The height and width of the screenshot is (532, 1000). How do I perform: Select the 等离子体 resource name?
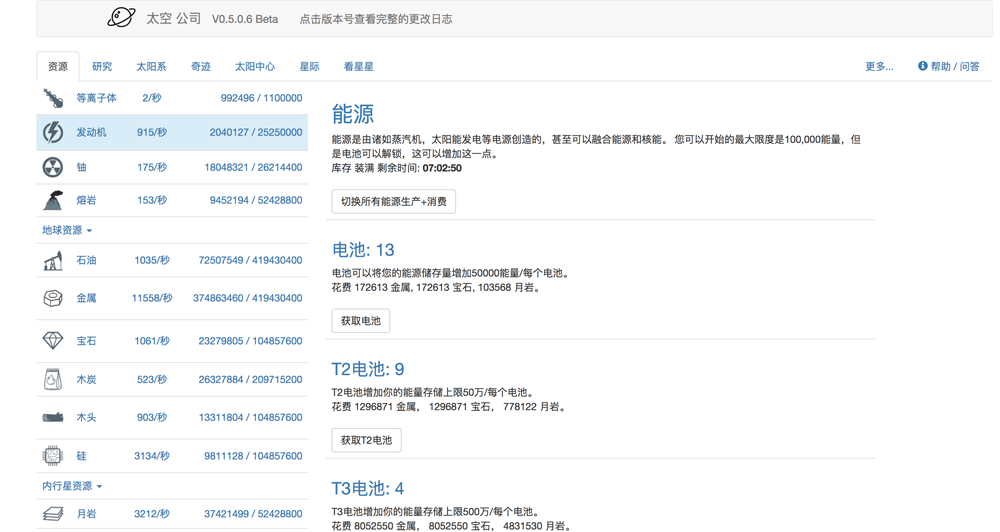pos(96,98)
